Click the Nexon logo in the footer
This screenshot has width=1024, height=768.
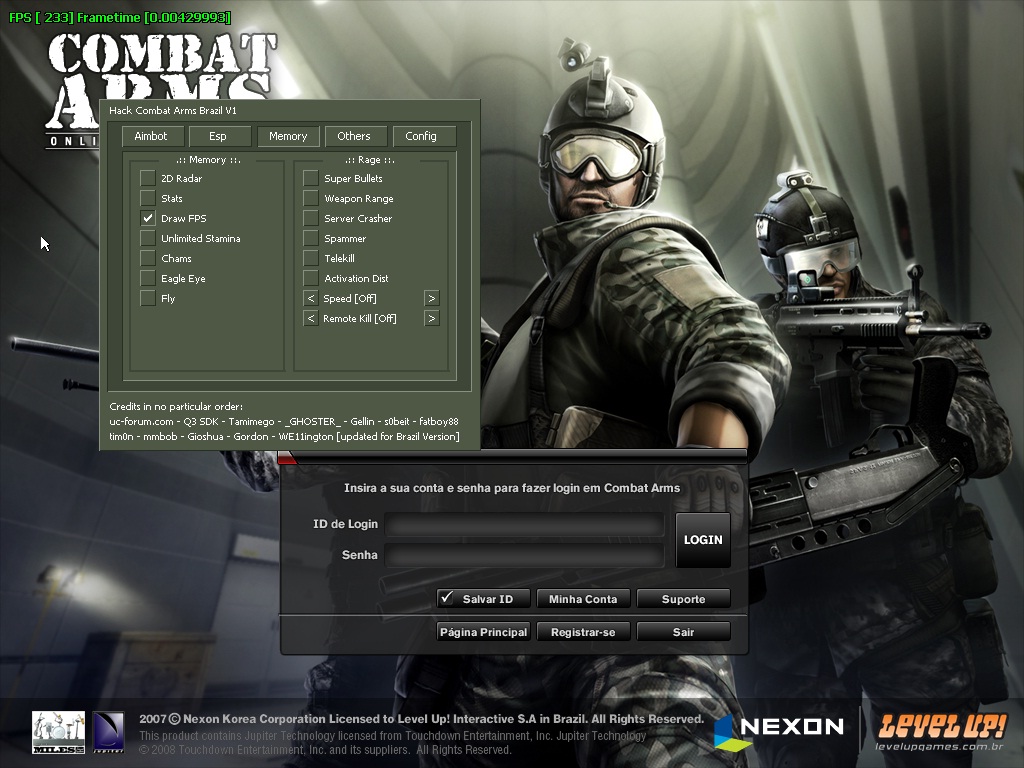coord(779,728)
